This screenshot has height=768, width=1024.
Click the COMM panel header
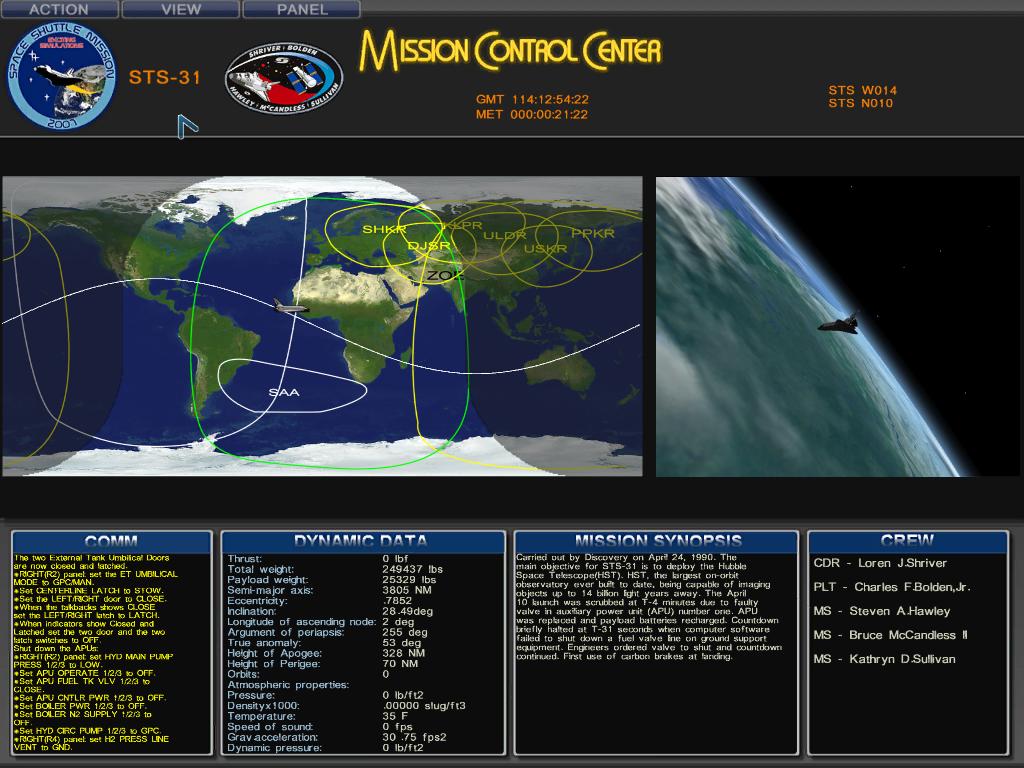[x=112, y=541]
